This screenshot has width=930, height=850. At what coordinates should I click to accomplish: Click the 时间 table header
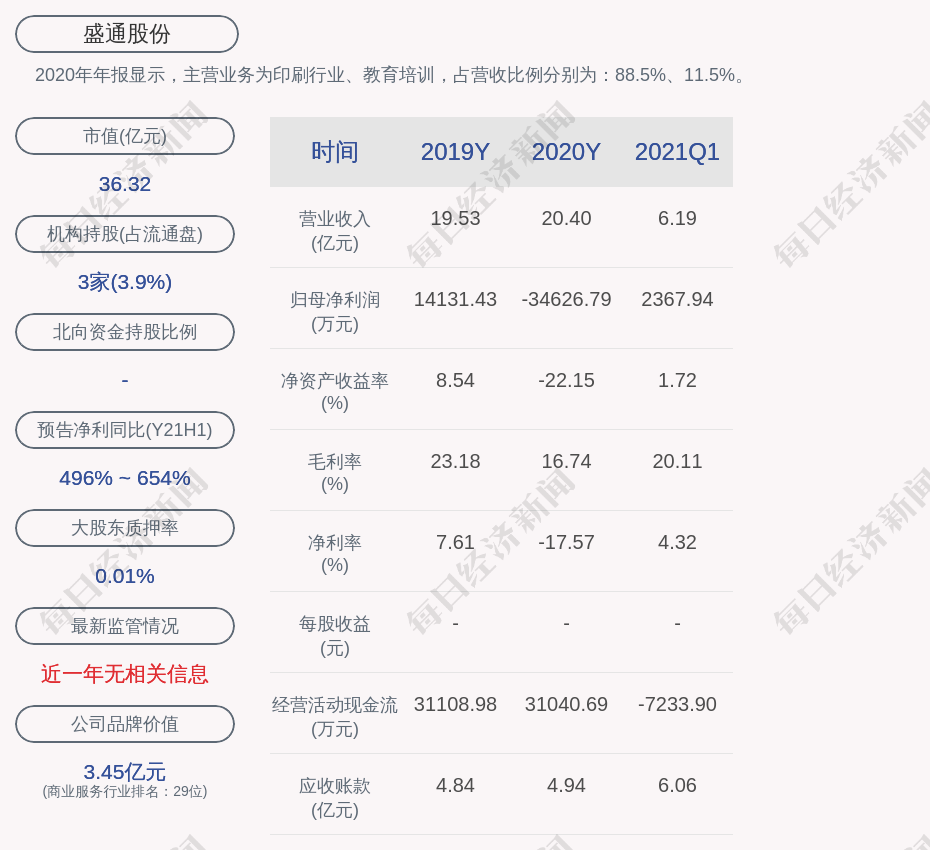(x=335, y=152)
